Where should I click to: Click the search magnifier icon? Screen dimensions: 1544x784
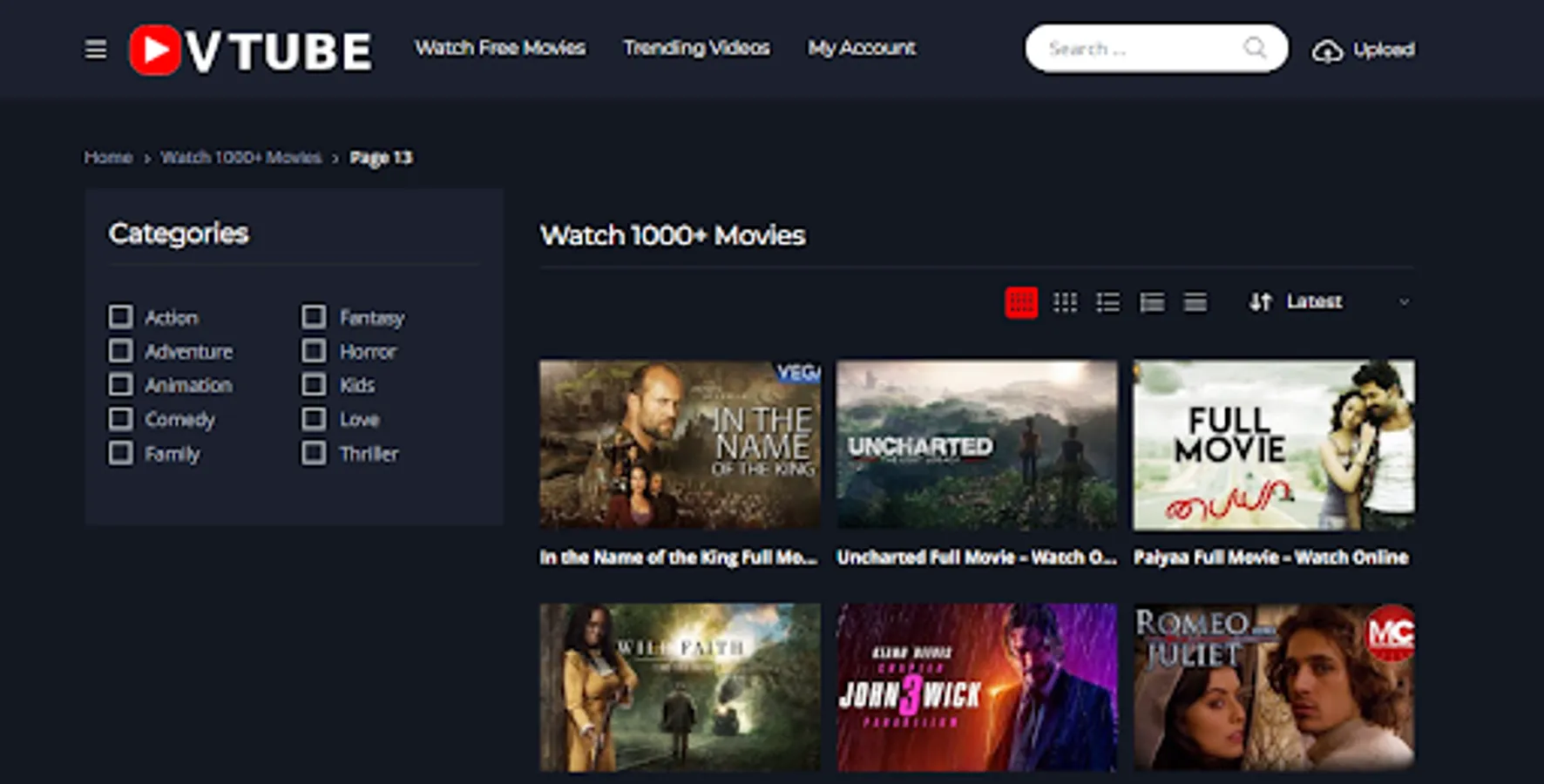(x=1255, y=48)
